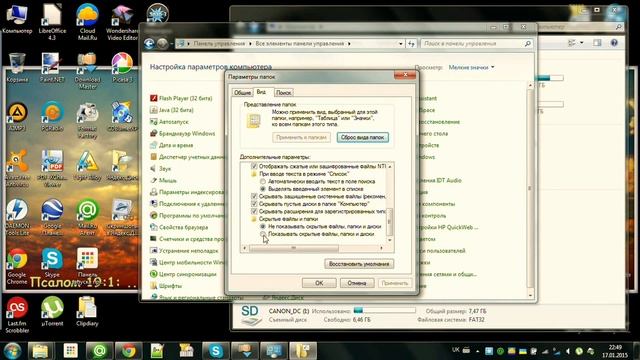Open Mail.Ru Agent from the taskbar
Viewport: 640px width, 360px height.
pos(99,351)
